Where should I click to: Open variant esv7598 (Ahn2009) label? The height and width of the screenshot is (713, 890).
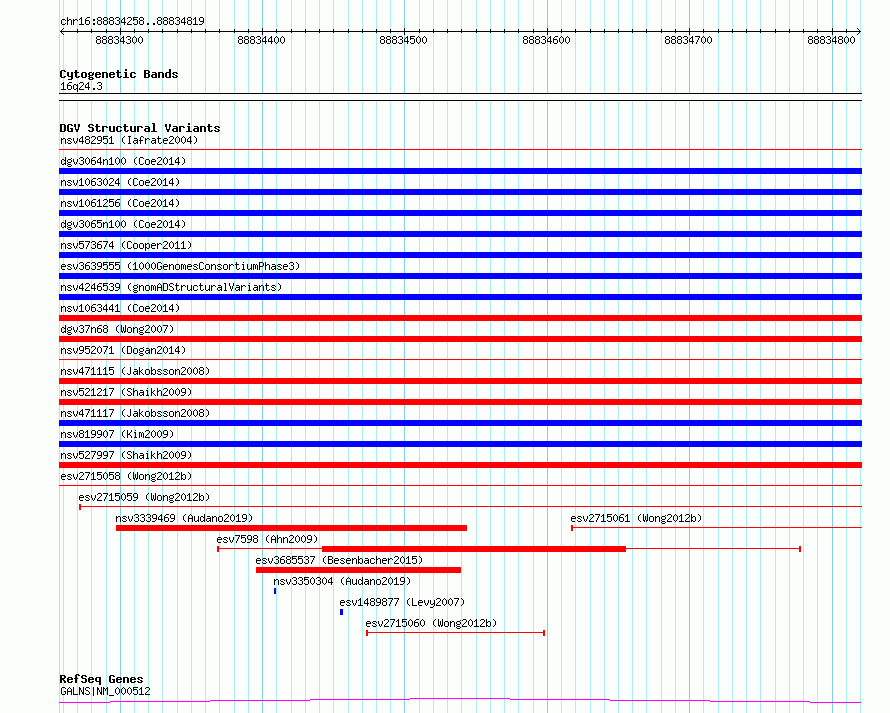coord(267,539)
